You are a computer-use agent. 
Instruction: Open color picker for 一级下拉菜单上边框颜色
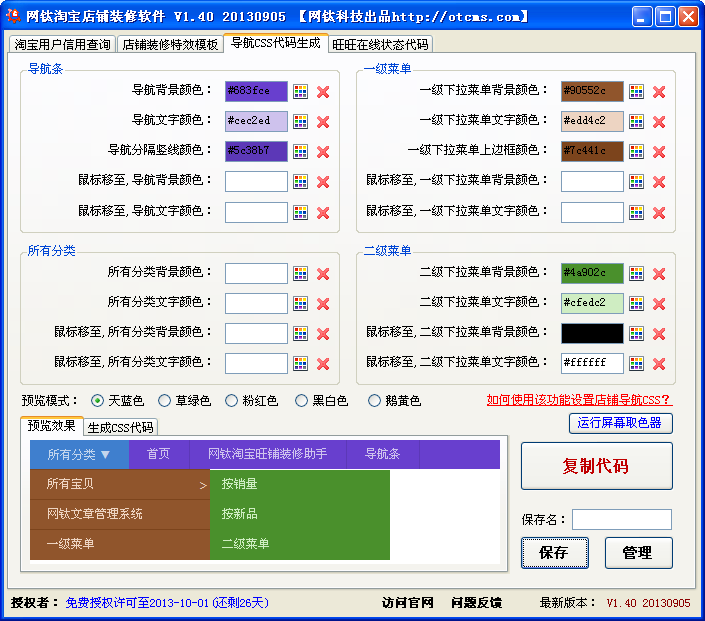point(637,152)
